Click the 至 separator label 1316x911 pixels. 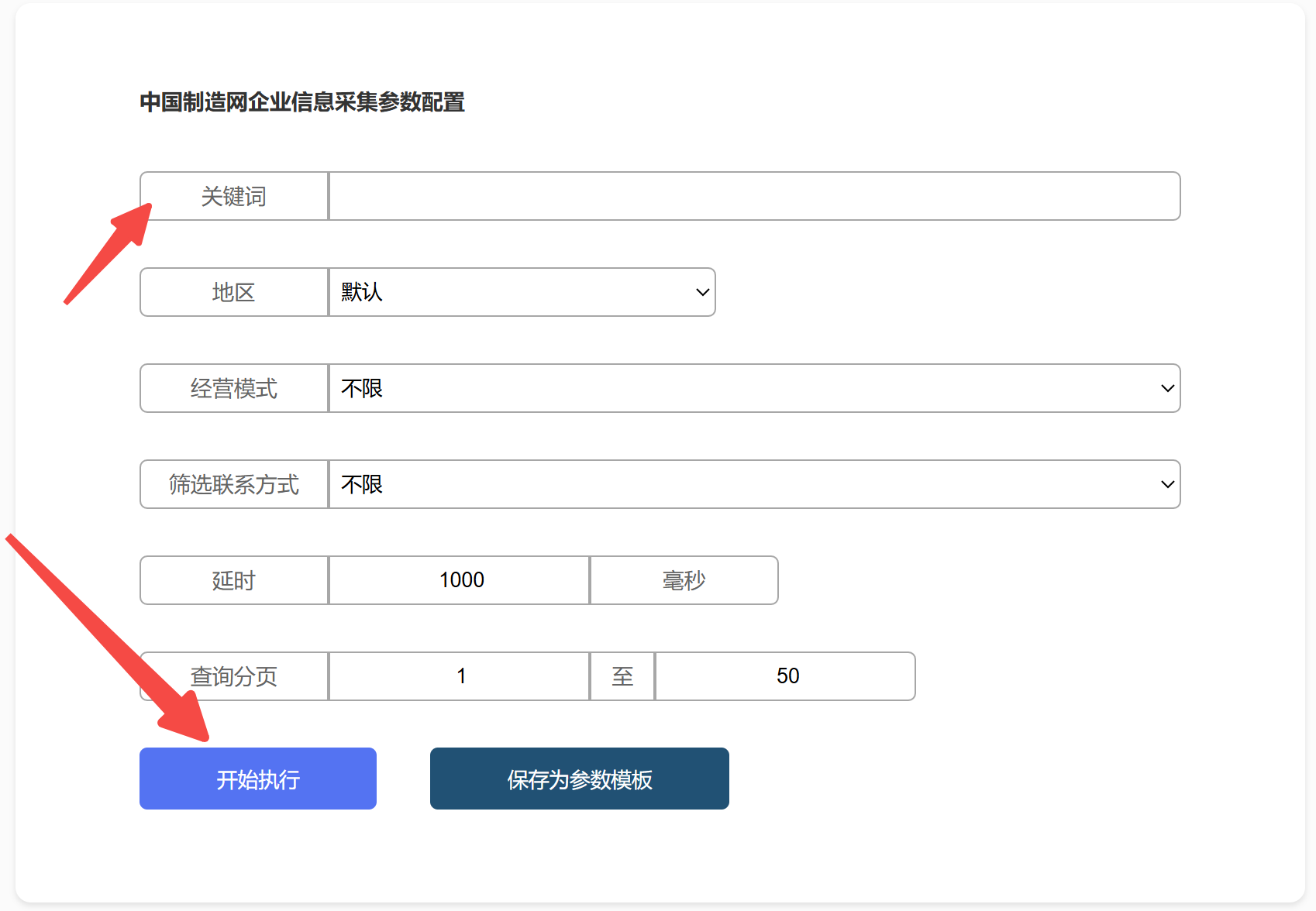[622, 676]
